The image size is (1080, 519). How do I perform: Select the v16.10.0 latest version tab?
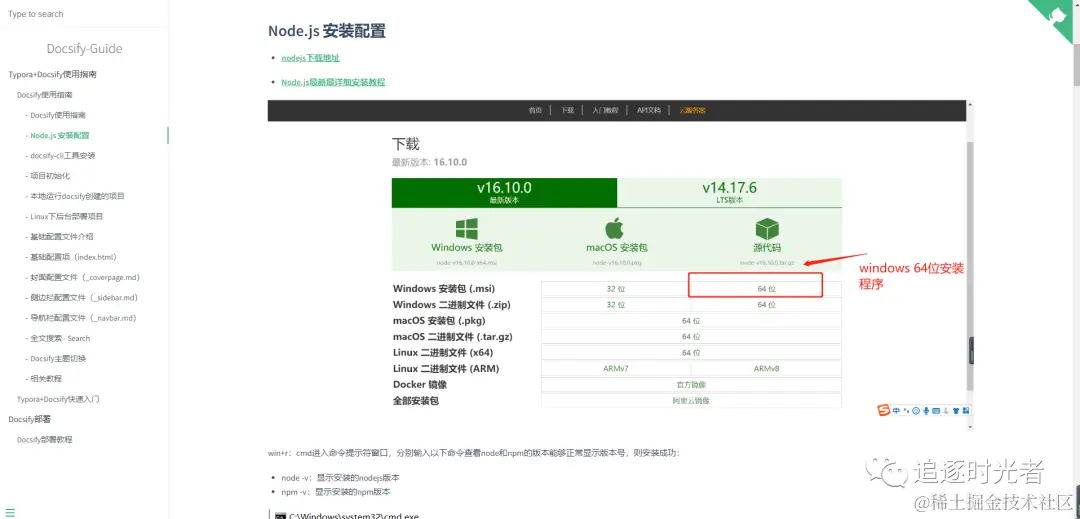click(x=504, y=193)
